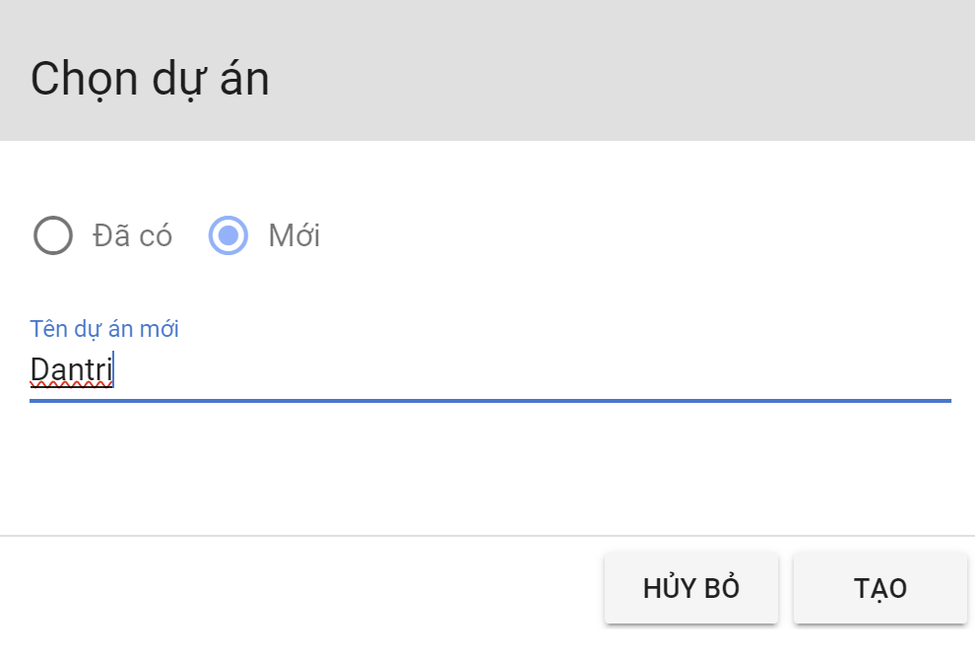Click the divider line above the buttons
The image size is (980, 656).
click(490, 536)
